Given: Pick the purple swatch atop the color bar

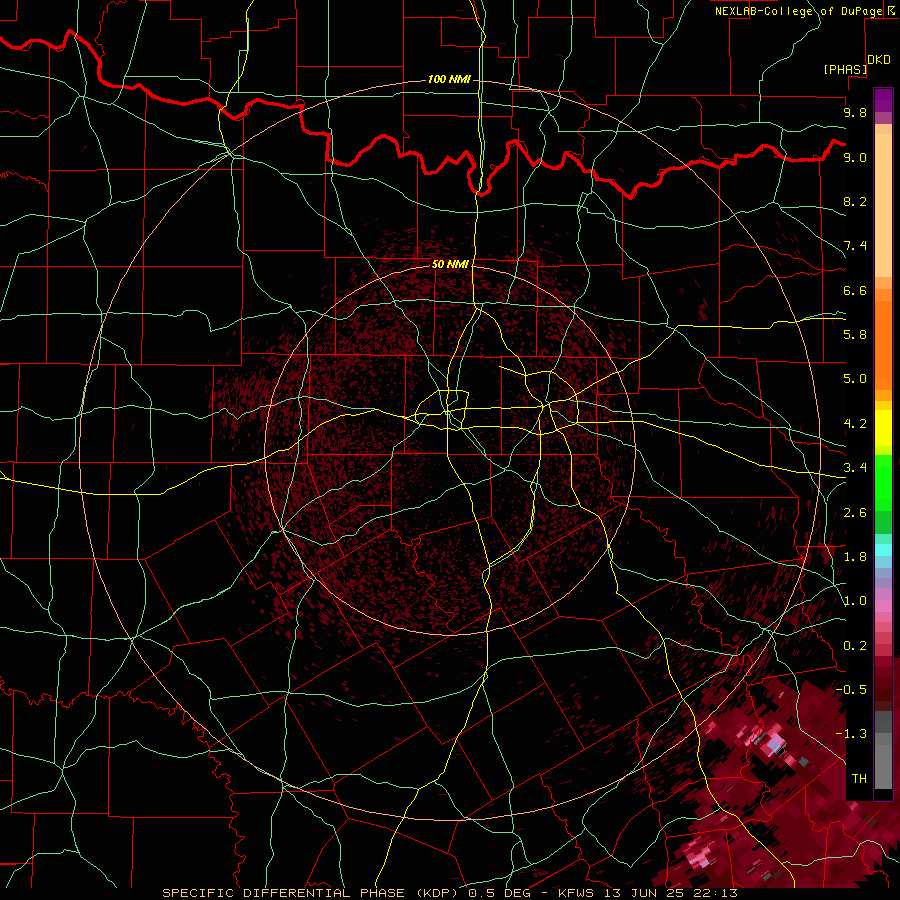Looking at the screenshot, I should pyautogui.click(x=883, y=100).
